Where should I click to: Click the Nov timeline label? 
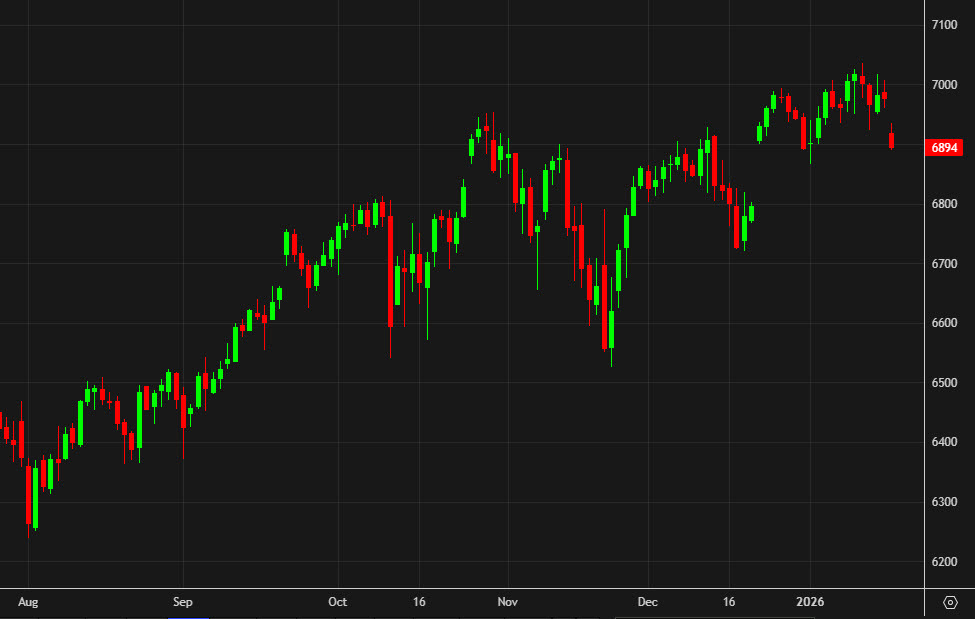[x=506, y=602]
